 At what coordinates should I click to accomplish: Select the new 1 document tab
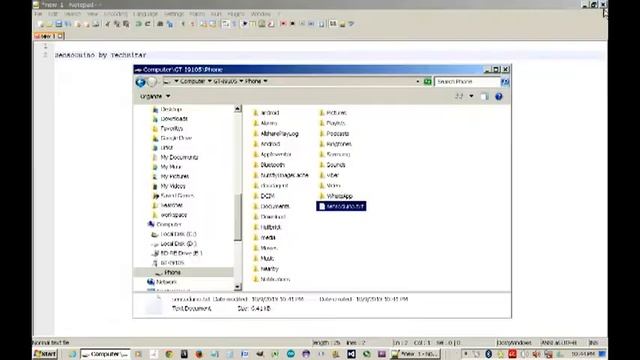(x=48, y=36)
